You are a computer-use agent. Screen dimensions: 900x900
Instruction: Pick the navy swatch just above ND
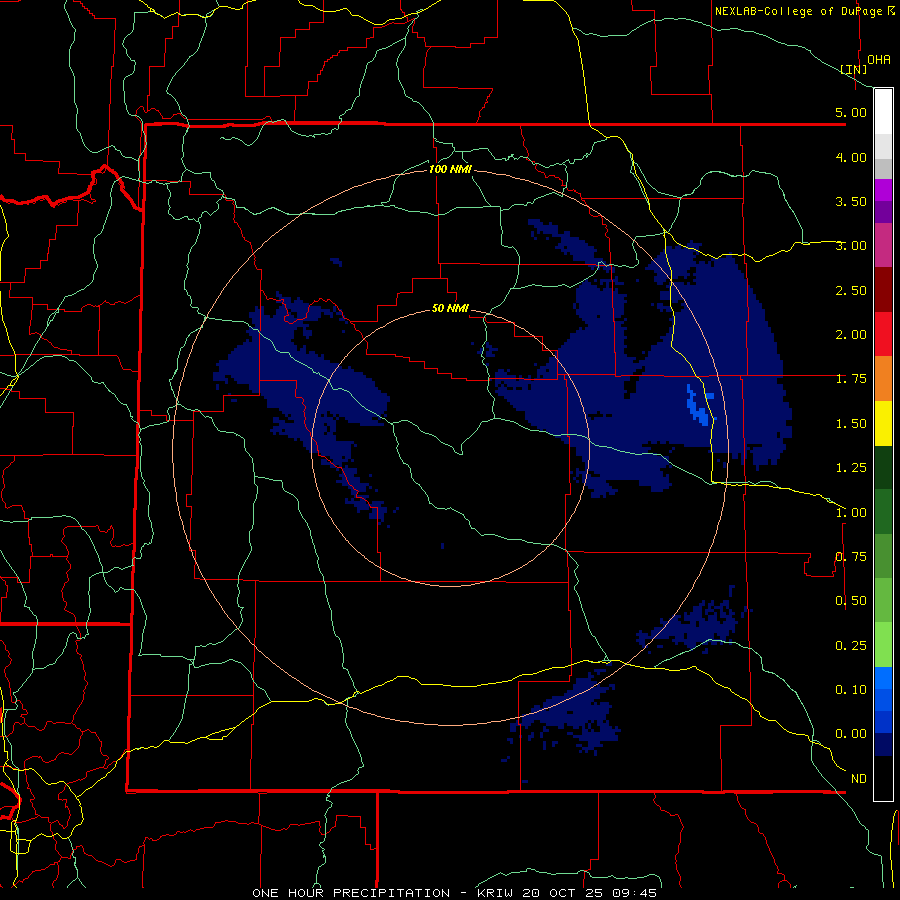coord(883,744)
